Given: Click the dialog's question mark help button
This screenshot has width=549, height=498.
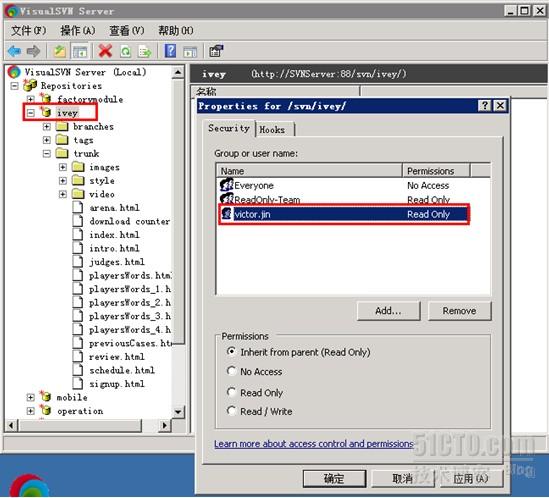Looking at the screenshot, I should (485, 105).
